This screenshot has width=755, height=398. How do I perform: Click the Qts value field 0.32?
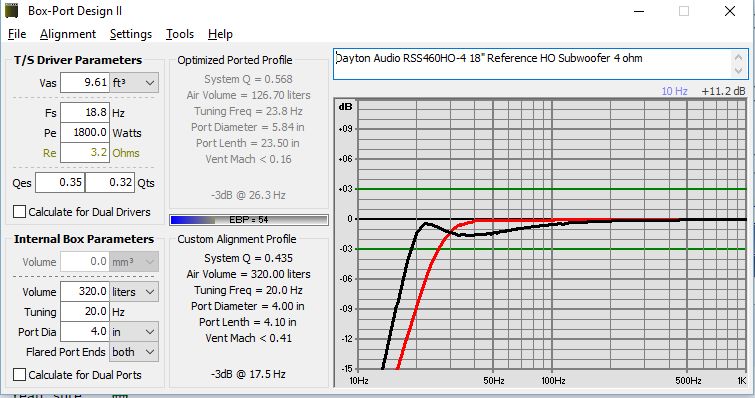coord(110,182)
